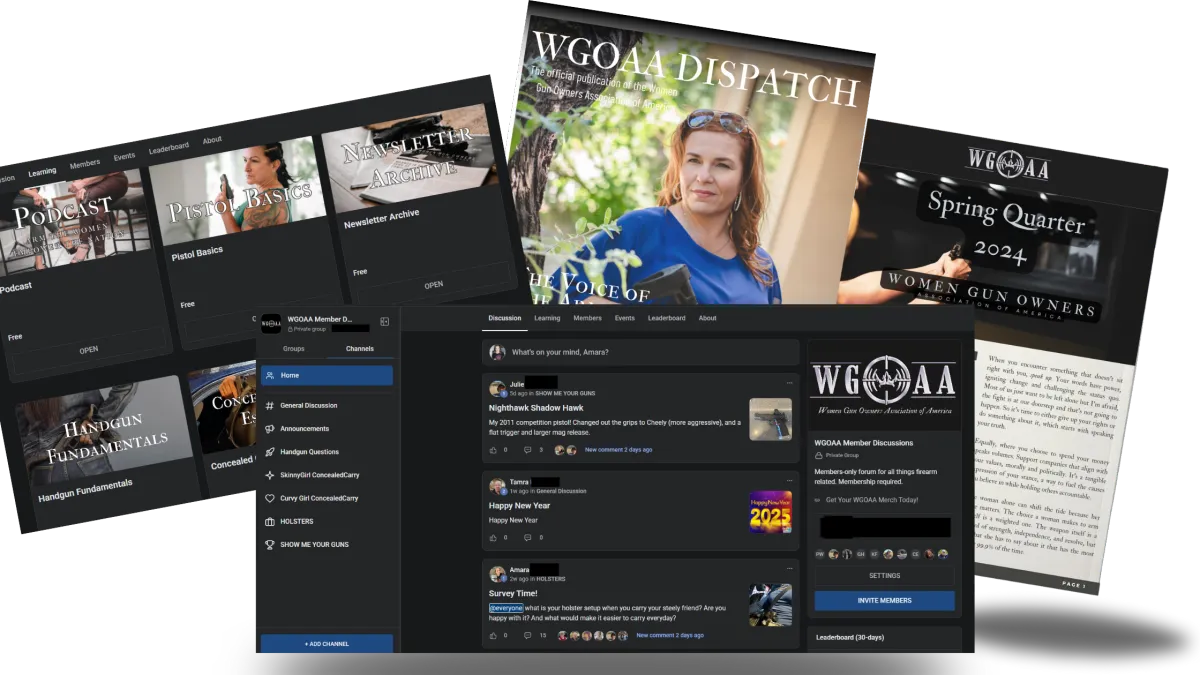Open comments on the Nighthawk Shadow Hawk post
The image size is (1200, 675).
click(x=529, y=450)
